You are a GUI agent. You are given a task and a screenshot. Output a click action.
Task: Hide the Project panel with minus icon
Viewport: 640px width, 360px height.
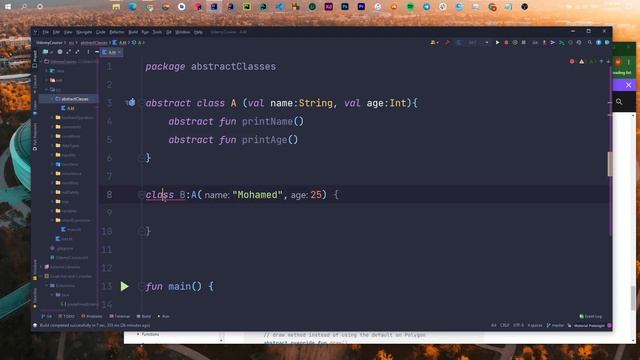[x=97, y=52]
